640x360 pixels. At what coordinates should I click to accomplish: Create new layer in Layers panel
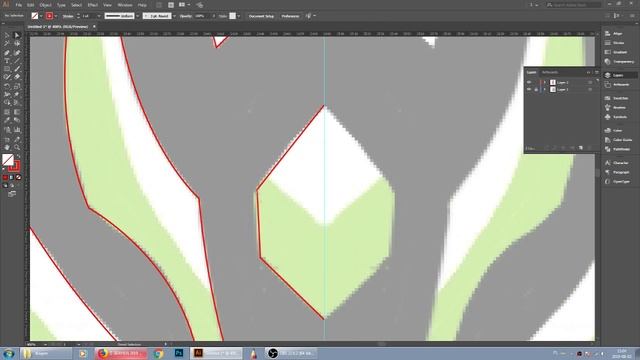[x=581, y=148]
